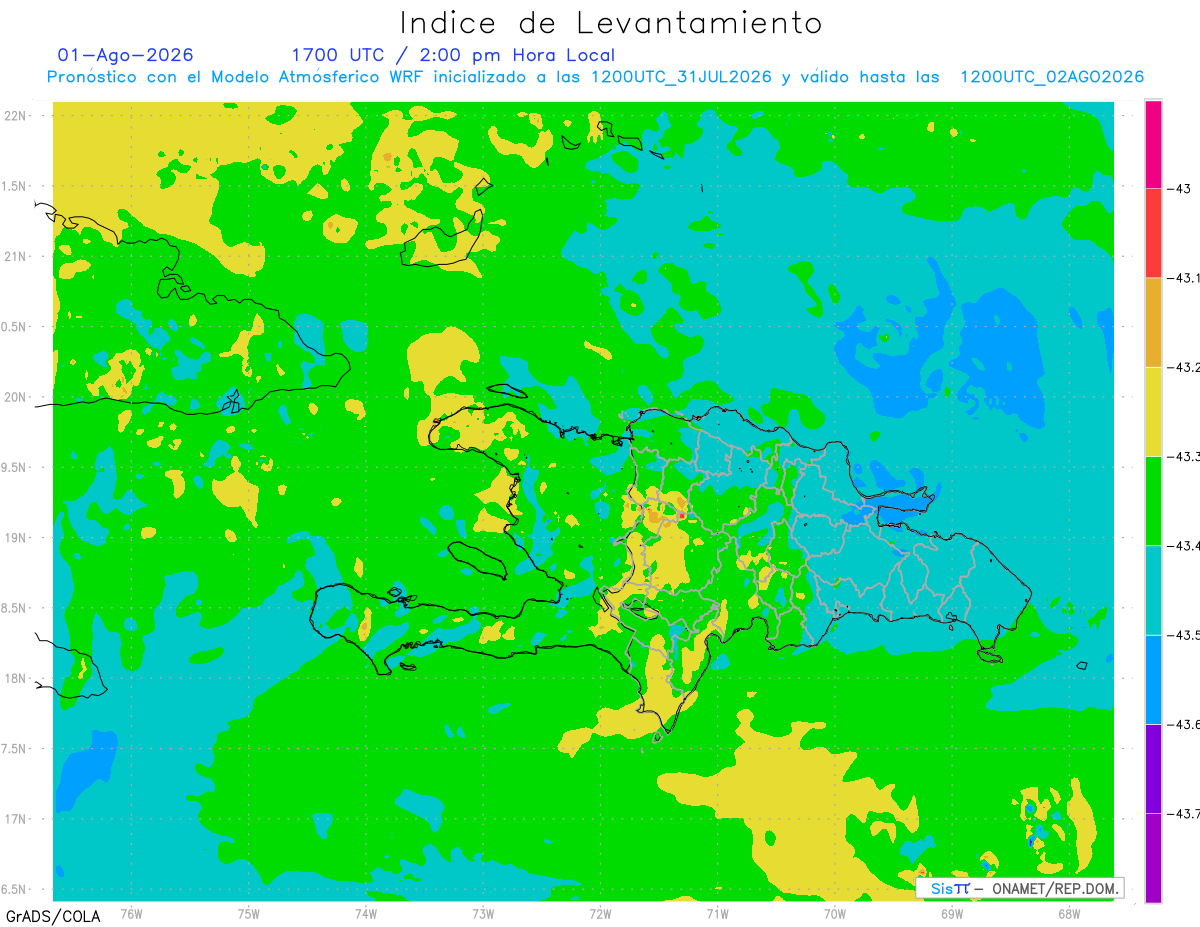This screenshot has height=927, width=1200.
Task: Click the yellow legend color segment
Action: pos(1153,411)
